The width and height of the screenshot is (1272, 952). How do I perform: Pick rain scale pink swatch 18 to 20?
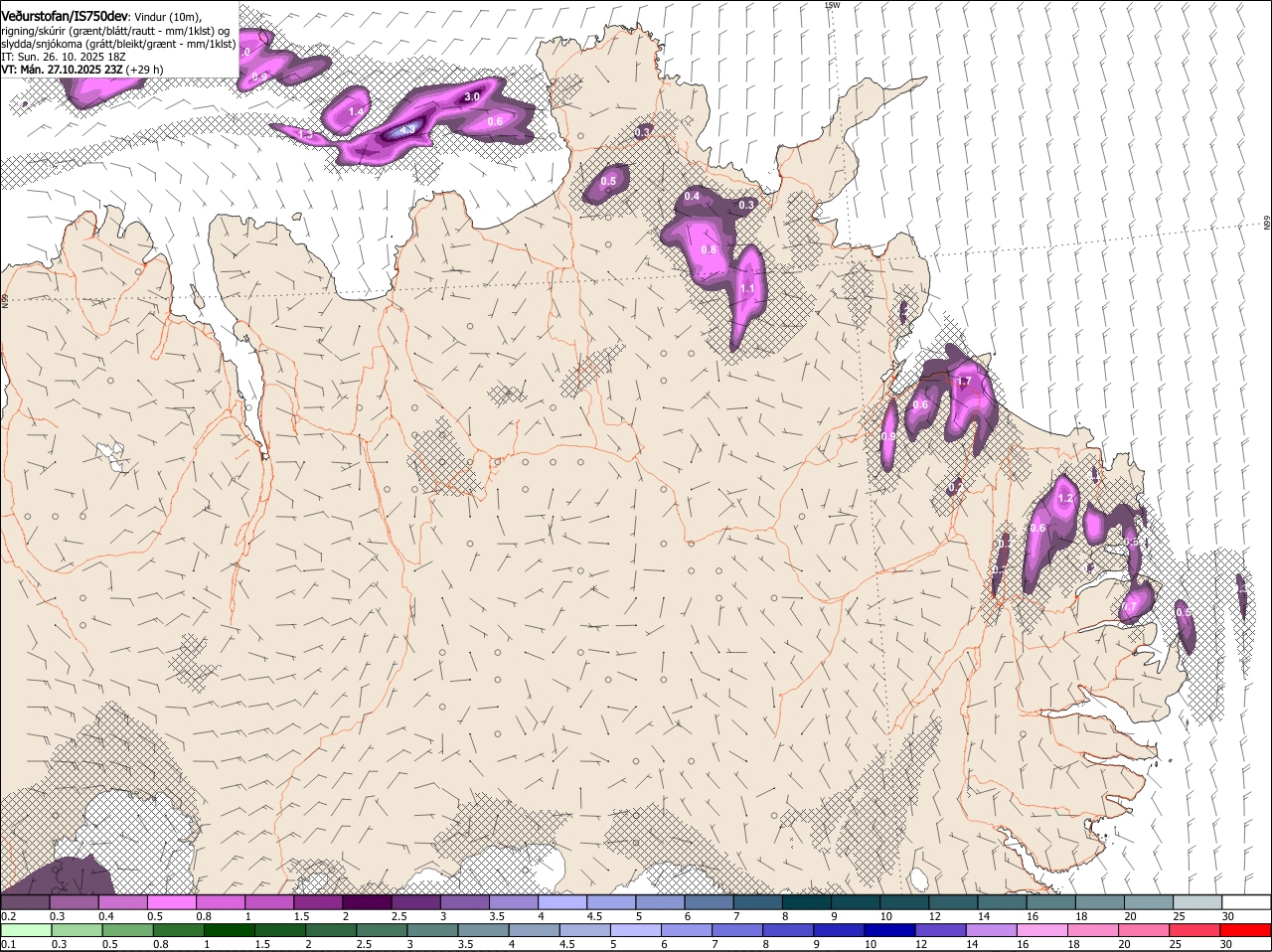pyautogui.click(x=1093, y=931)
